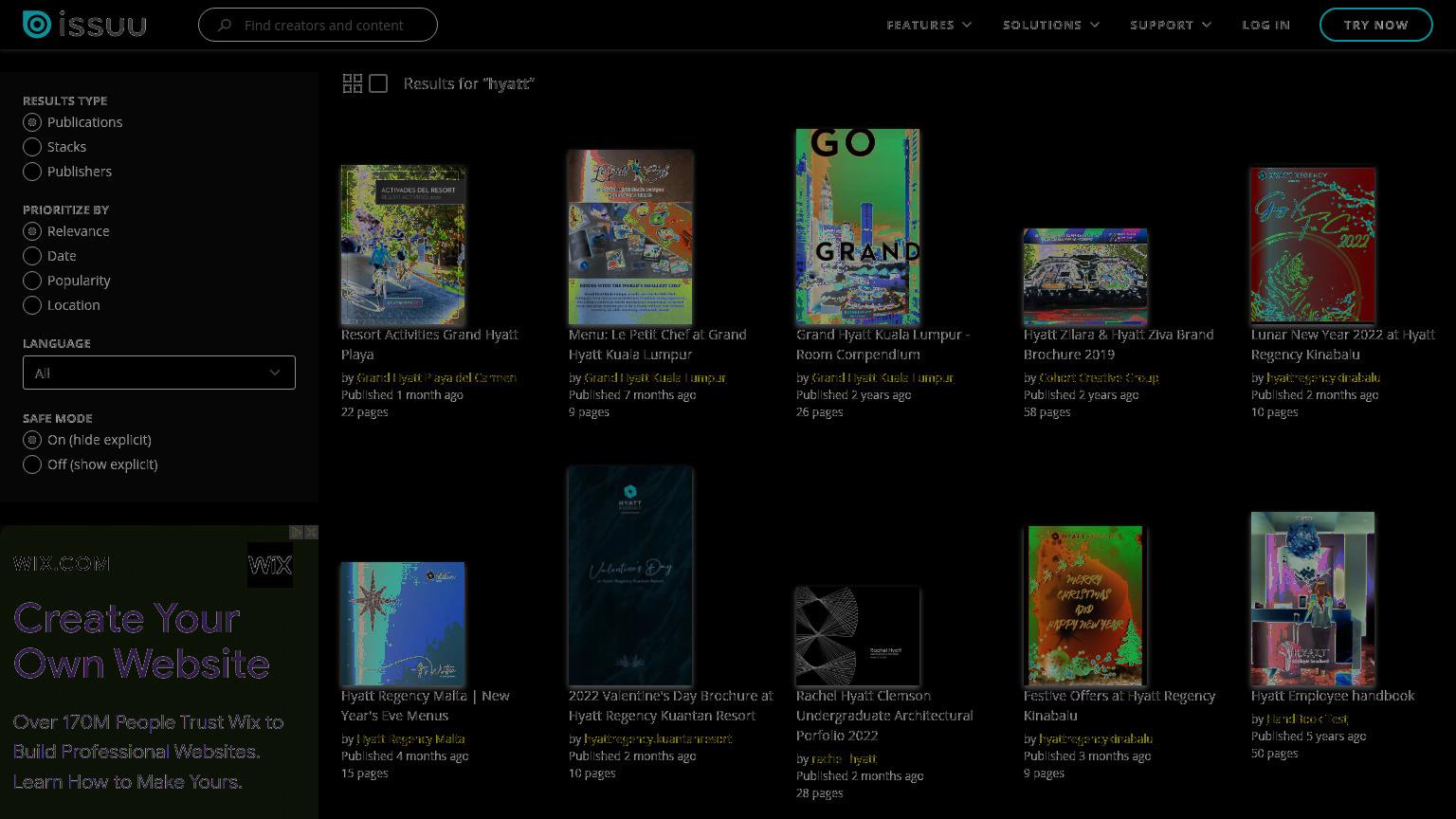Focus the Find creators and content field
The width and height of the screenshot is (1456, 819).
[x=318, y=25]
